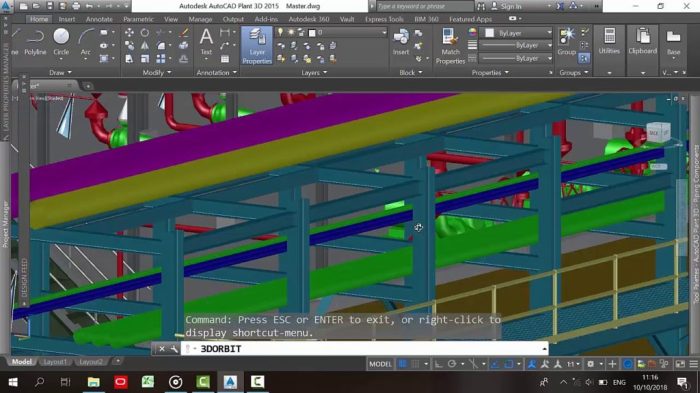Click the Text annotation tool

click(x=206, y=42)
